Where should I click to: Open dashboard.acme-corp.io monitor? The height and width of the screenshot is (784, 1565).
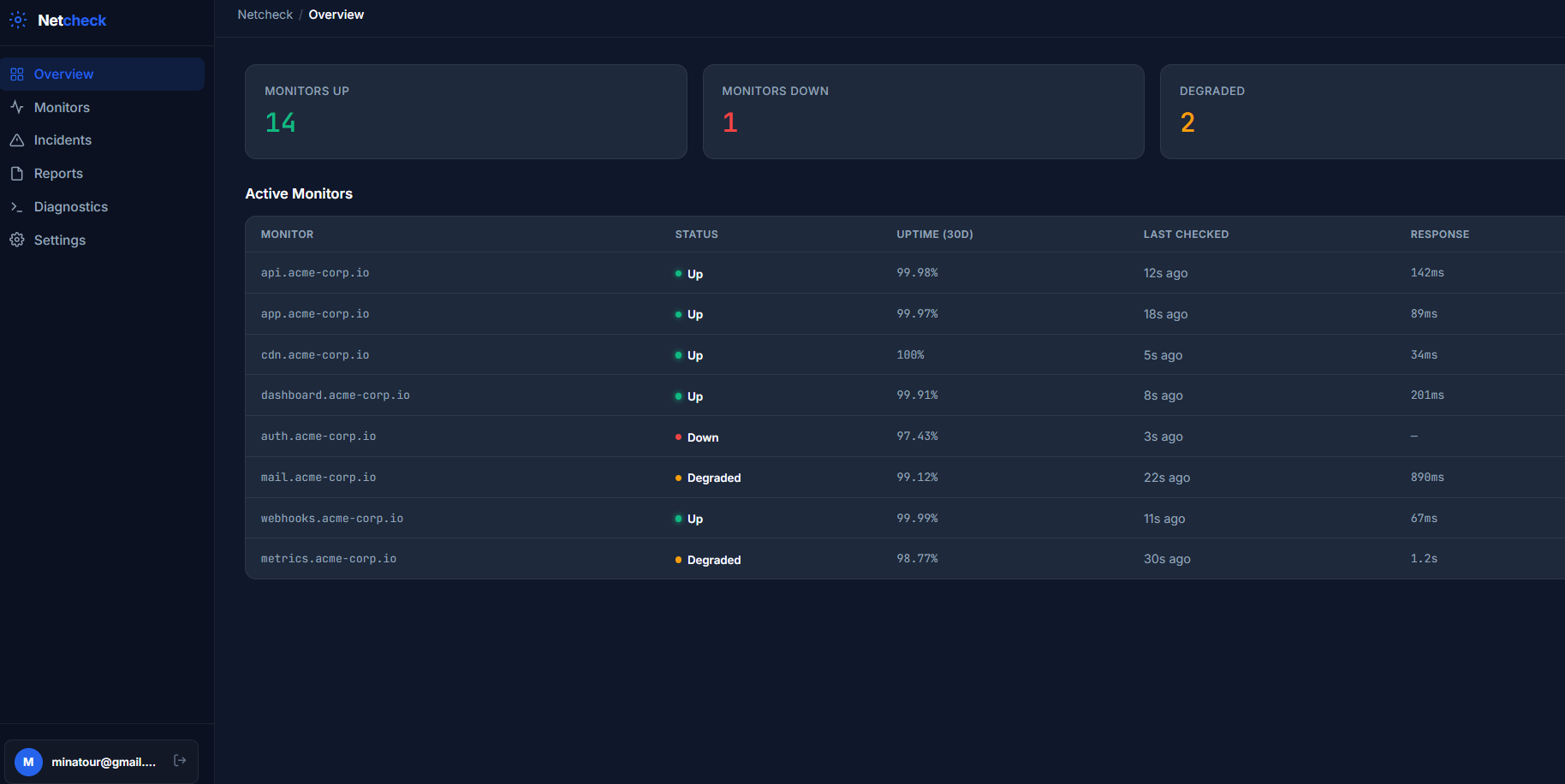pyautogui.click(x=905, y=395)
